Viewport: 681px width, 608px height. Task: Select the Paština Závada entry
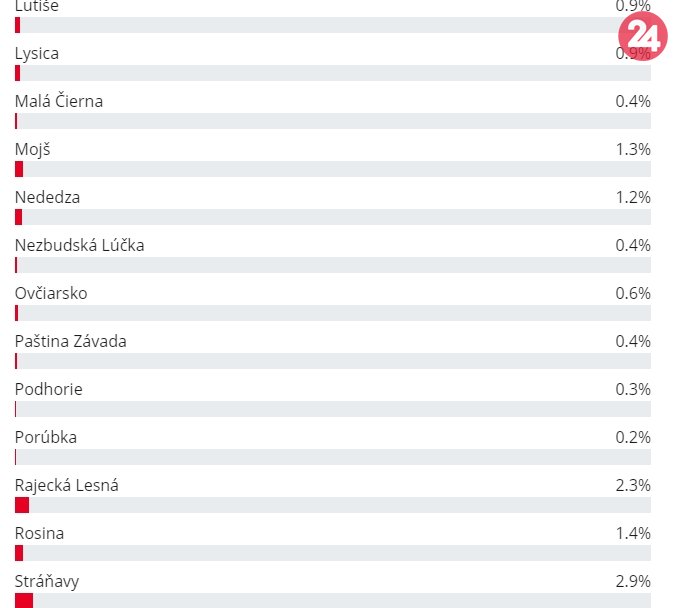click(x=71, y=341)
